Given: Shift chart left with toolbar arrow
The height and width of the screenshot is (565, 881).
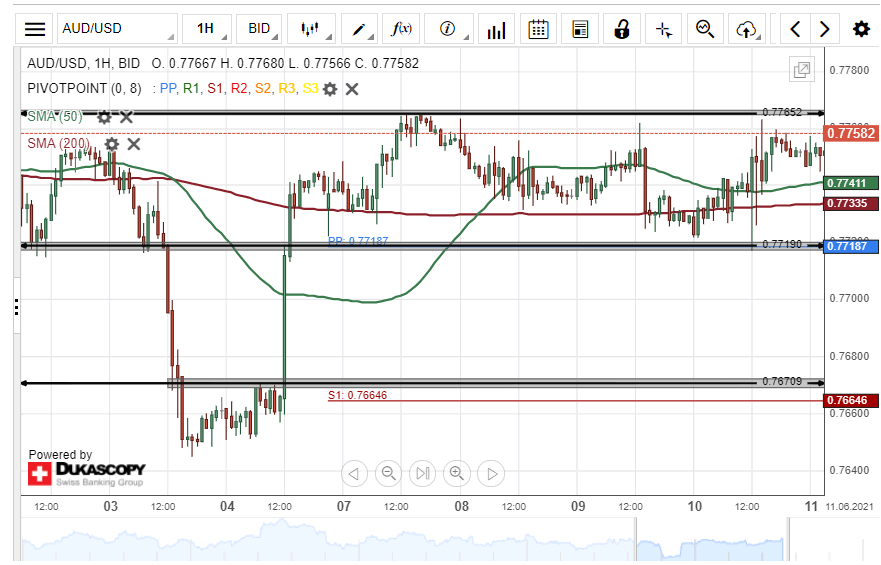Looking at the screenshot, I should pos(795,29).
